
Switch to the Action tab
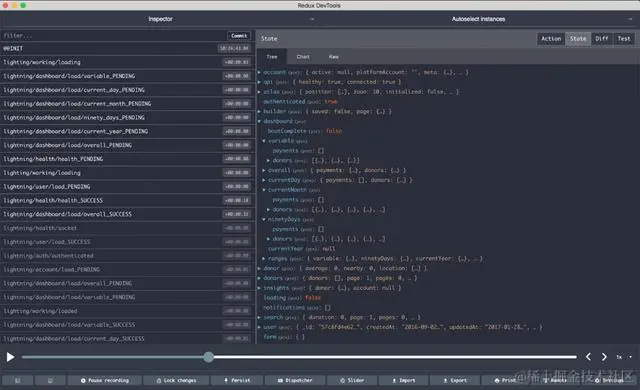[551, 39]
